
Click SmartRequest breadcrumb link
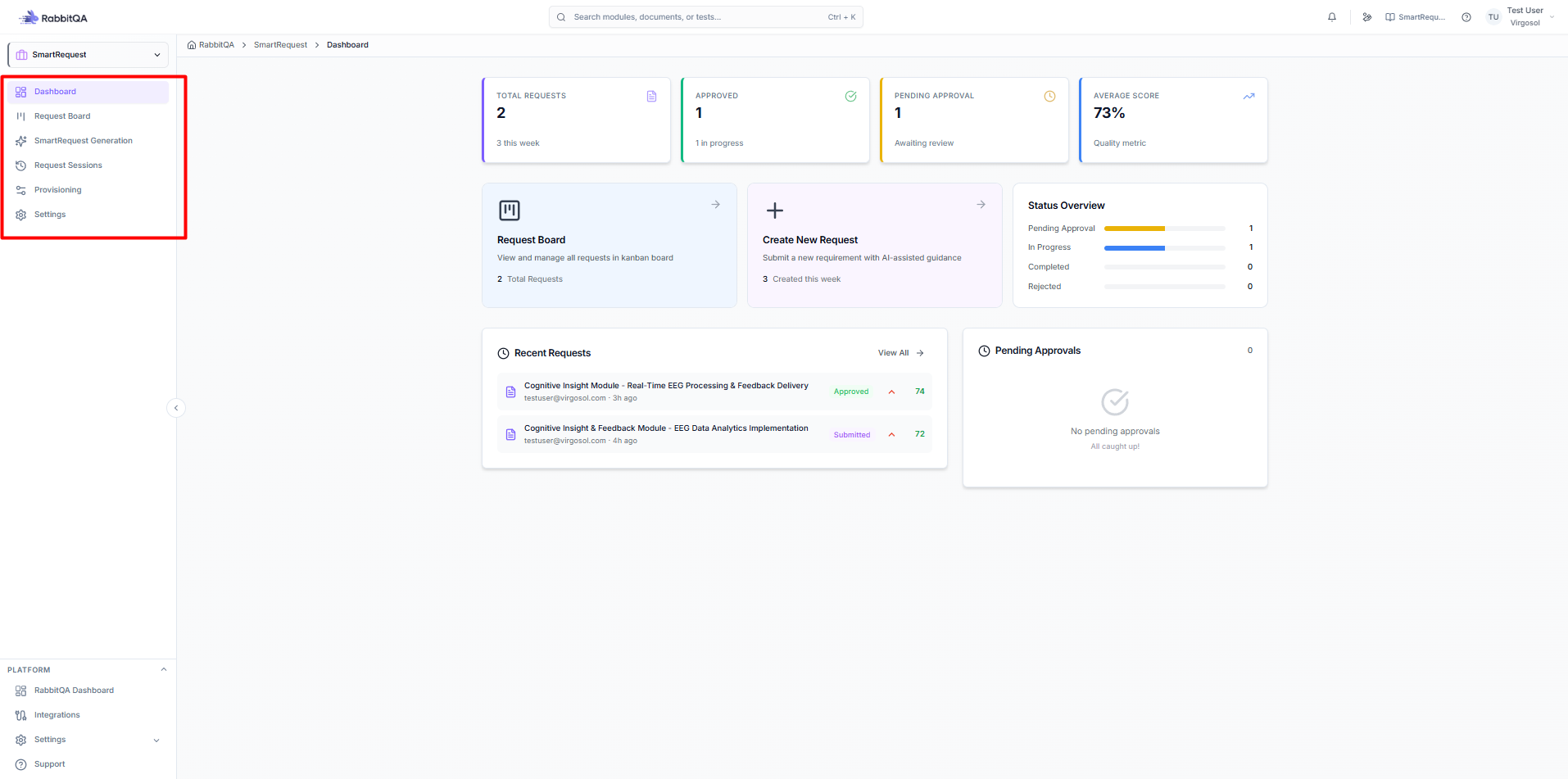280,45
